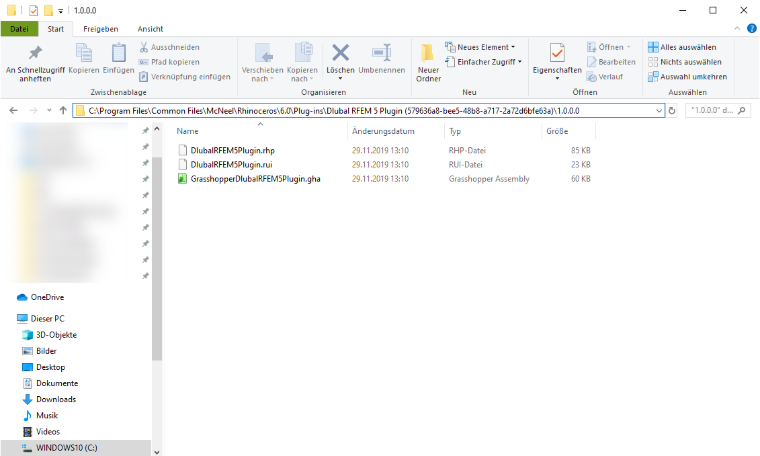Open Videos folder
The width and height of the screenshot is (760, 456).
48,431
